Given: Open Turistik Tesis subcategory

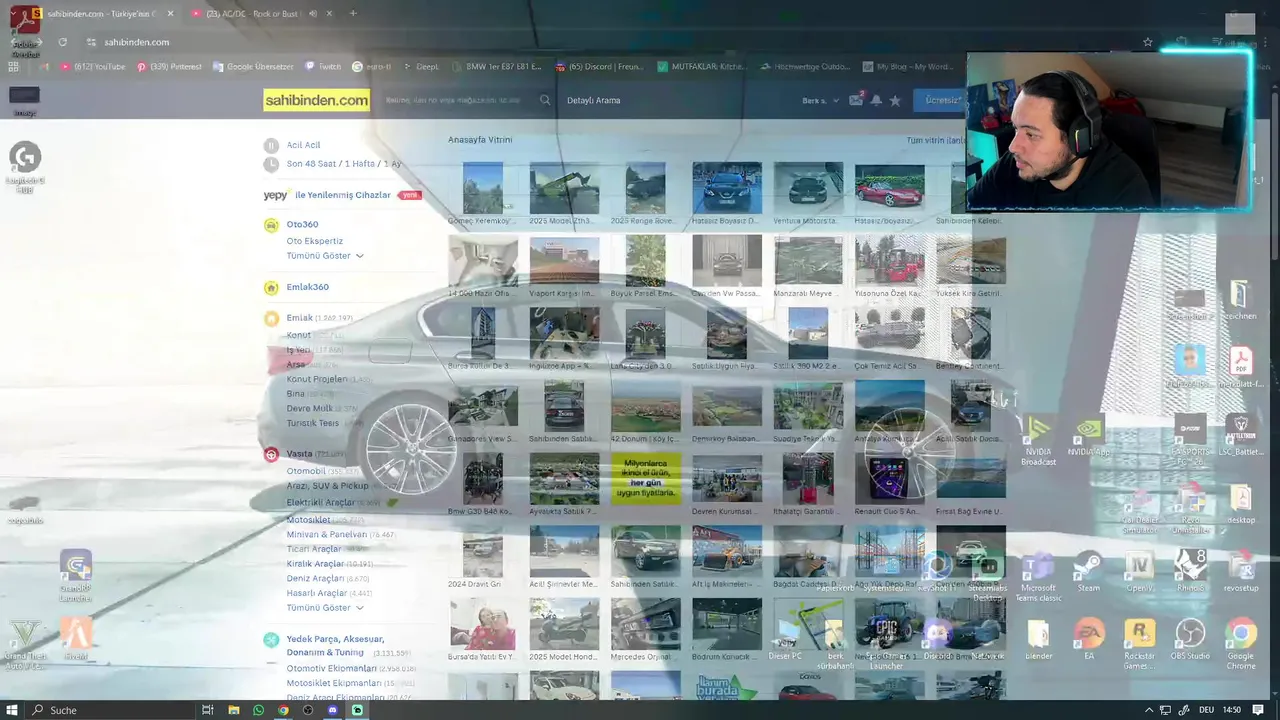Looking at the screenshot, I should point(313,423).
